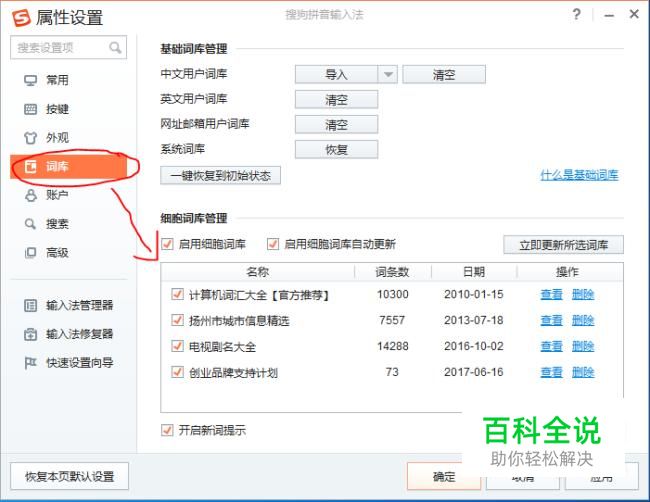Open help with the question mark icon
Viewport: 650px width, 502px height.
click(576, 15)
